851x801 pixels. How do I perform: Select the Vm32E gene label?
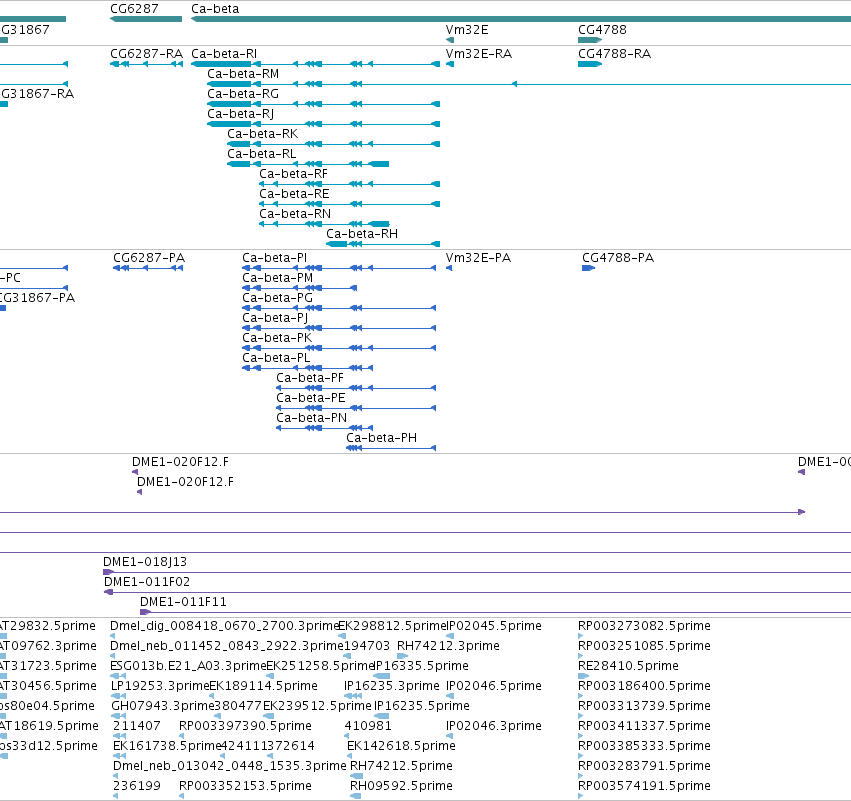point(467,30)
